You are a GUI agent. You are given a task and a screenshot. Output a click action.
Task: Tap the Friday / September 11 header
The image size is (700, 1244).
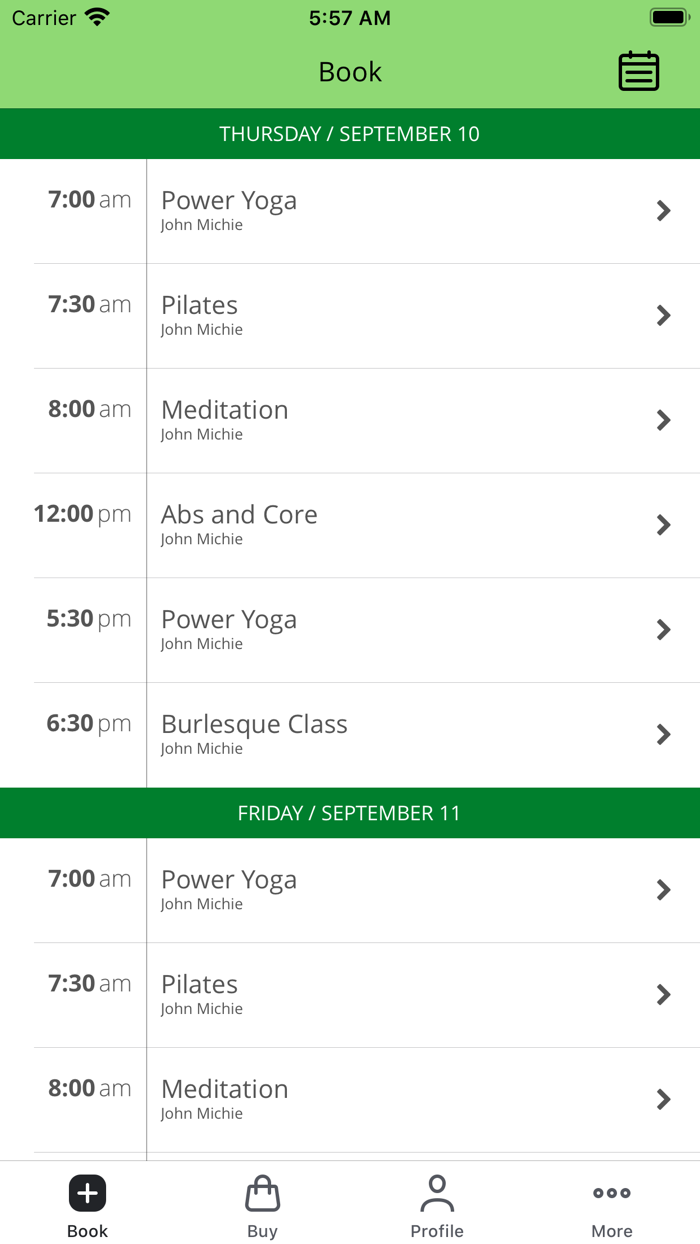(350, 813)
